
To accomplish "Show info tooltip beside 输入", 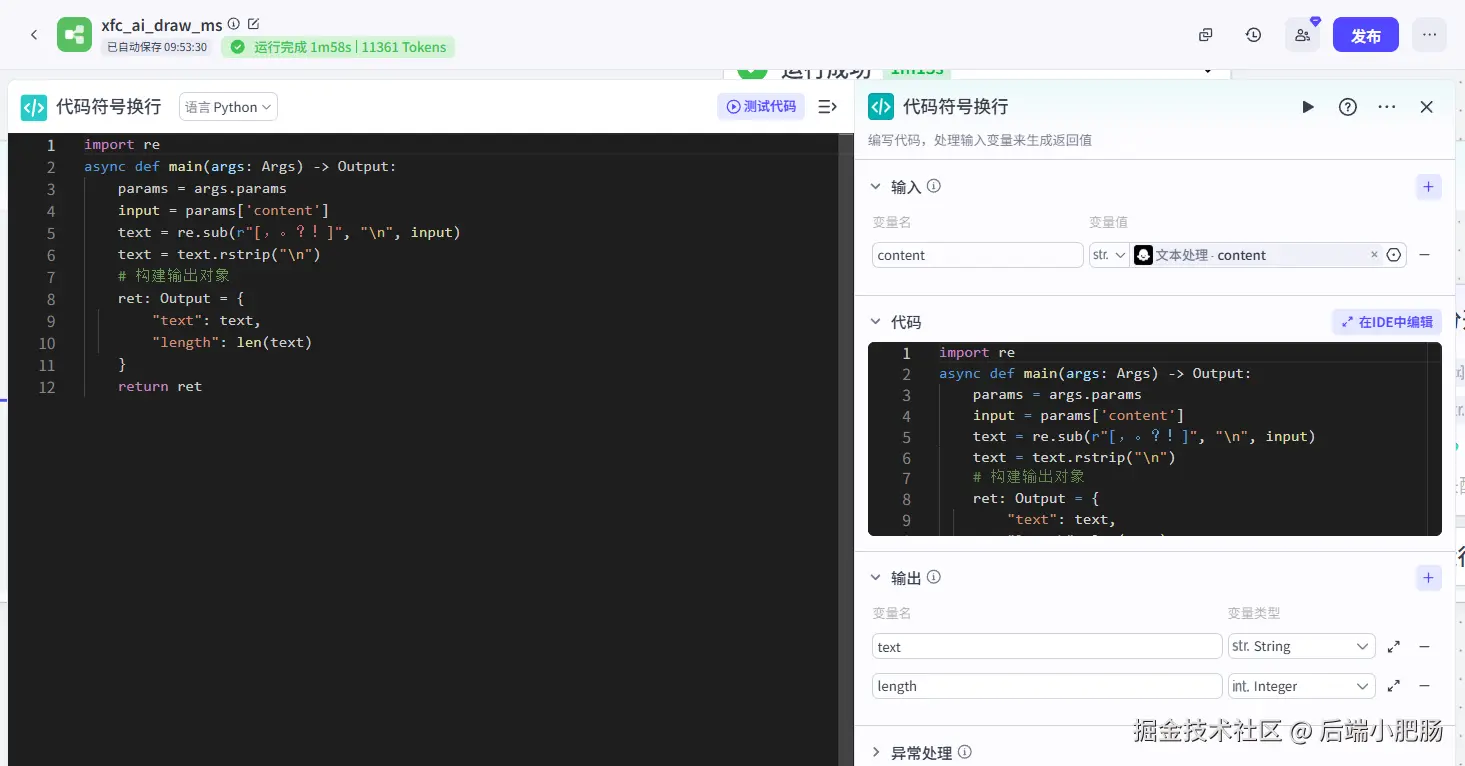I will [x=934, y=186].
